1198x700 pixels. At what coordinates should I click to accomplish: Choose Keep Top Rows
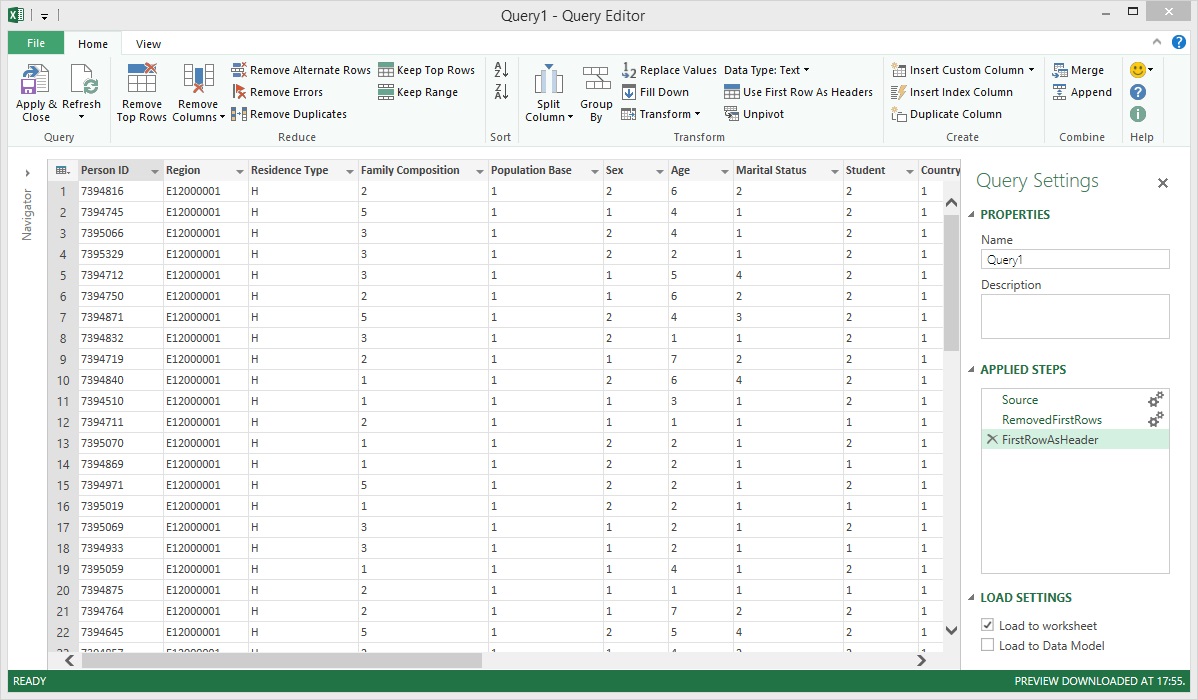click(x=426, y=70)
